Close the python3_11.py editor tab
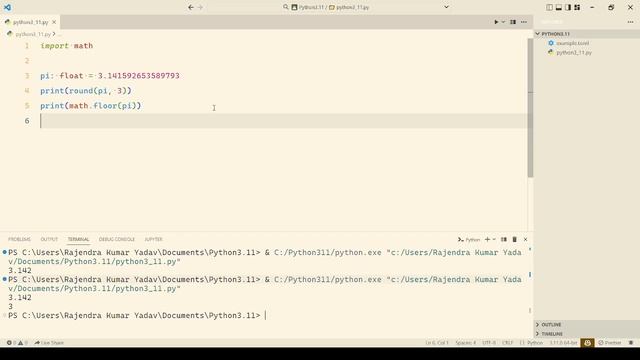 pyautogui.click(x=54, y=22)
